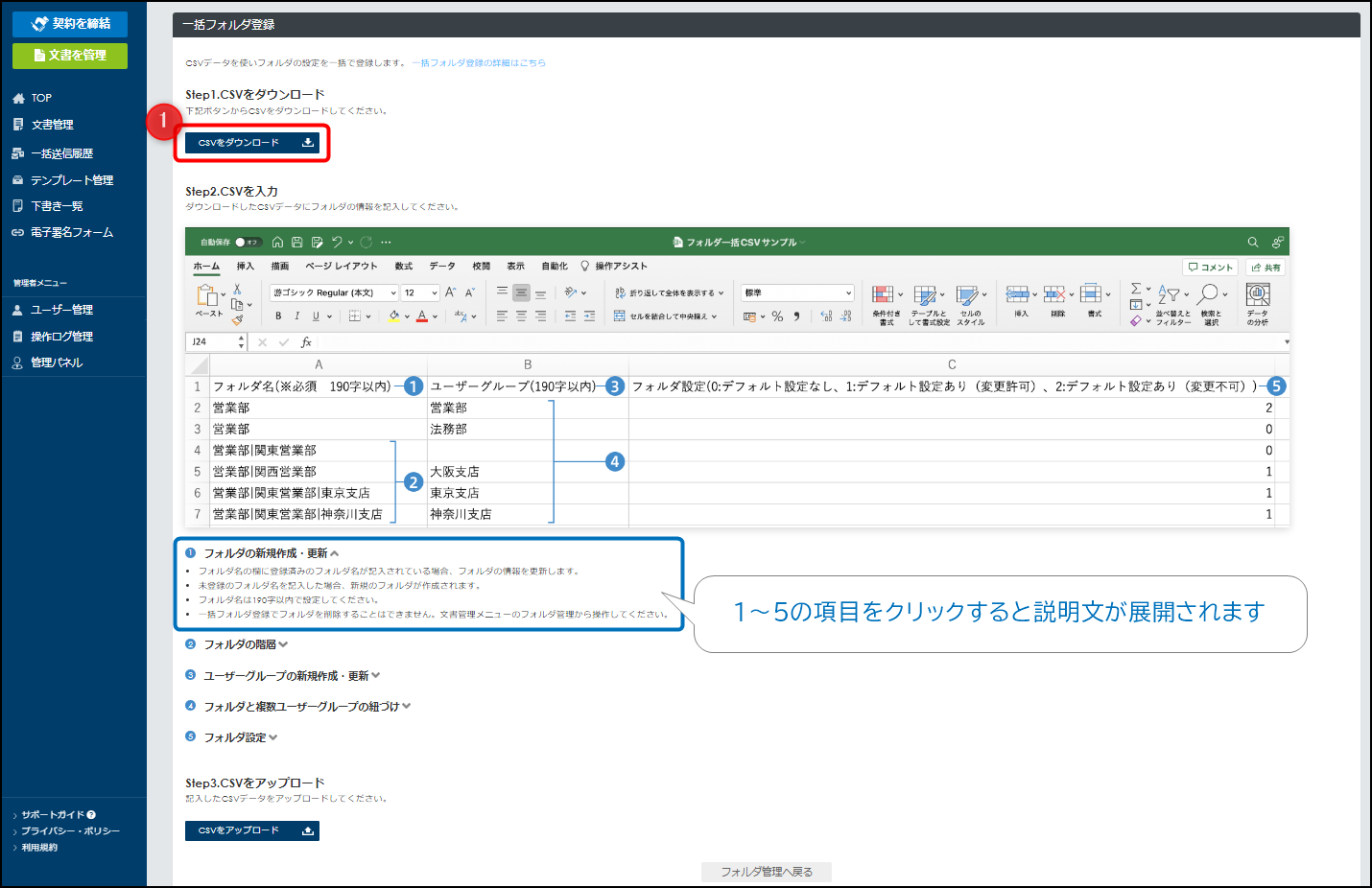
Task: Click the scissors cut icon
Action: pyautogui.click(x=237, y=290)
